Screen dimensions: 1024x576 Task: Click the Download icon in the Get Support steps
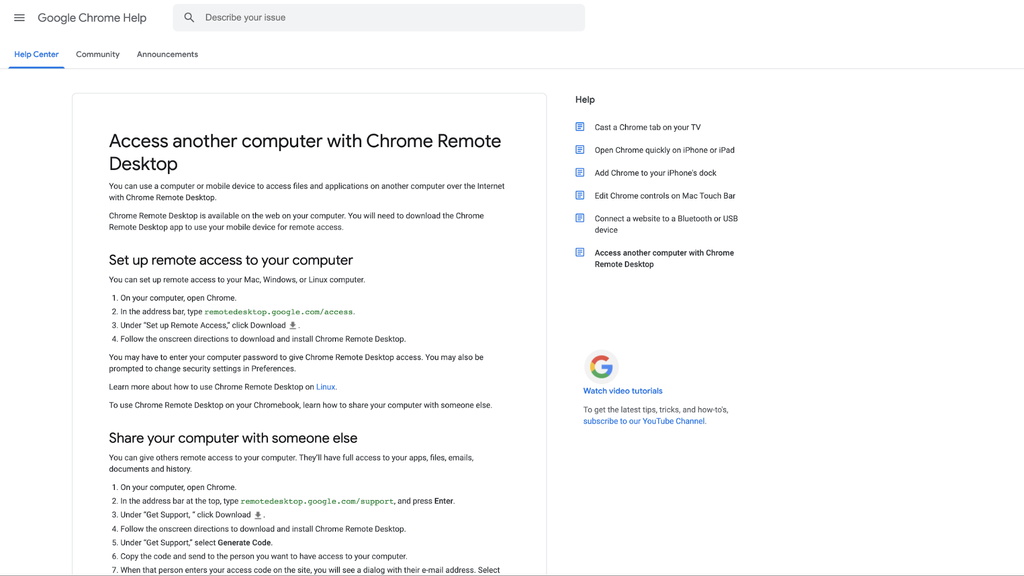(258, 514)
